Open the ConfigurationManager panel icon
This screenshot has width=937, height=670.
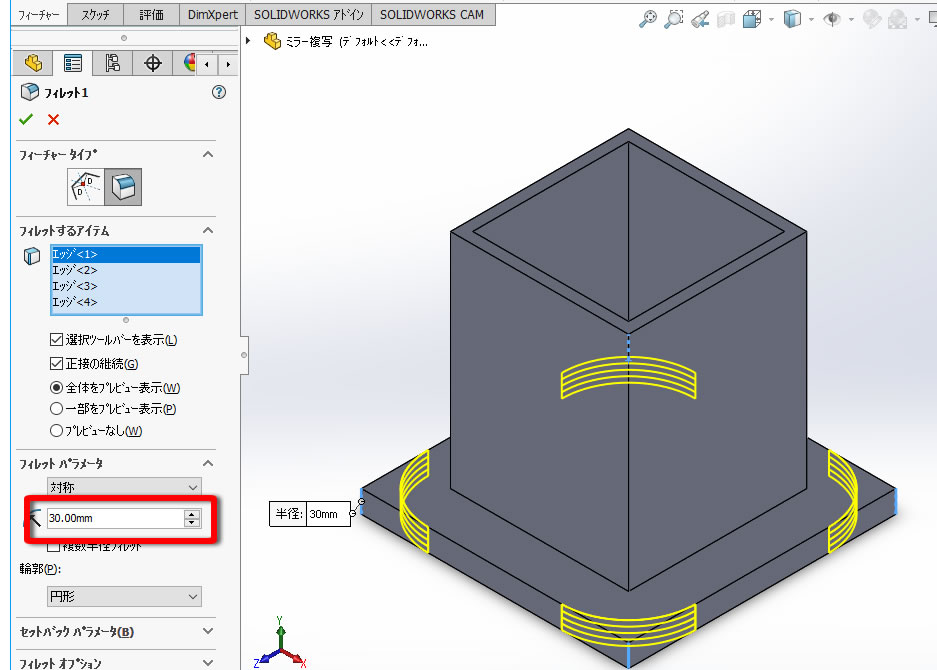point(112,63)
